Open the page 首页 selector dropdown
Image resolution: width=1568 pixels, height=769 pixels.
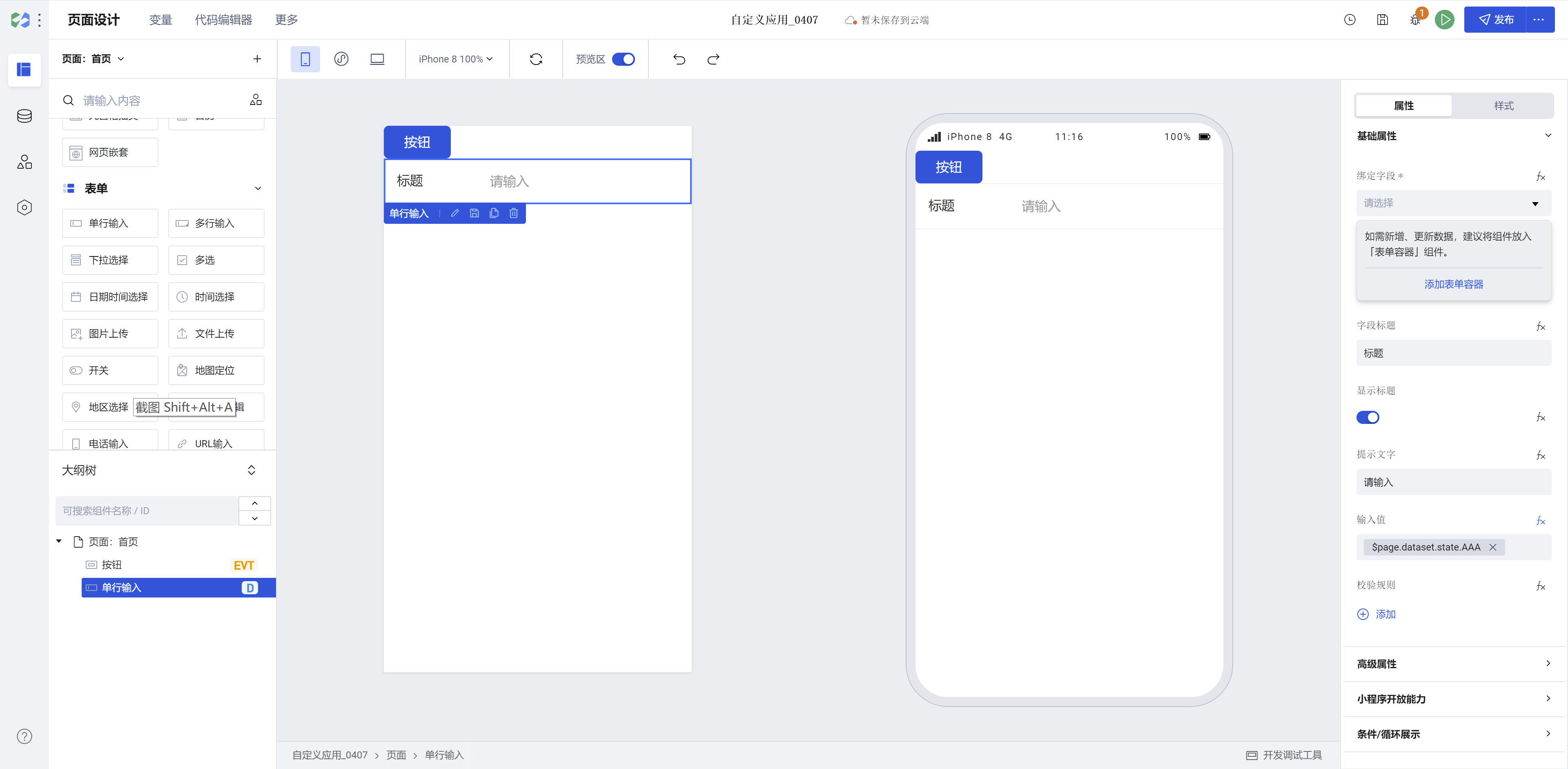click(x=93, y=59)
